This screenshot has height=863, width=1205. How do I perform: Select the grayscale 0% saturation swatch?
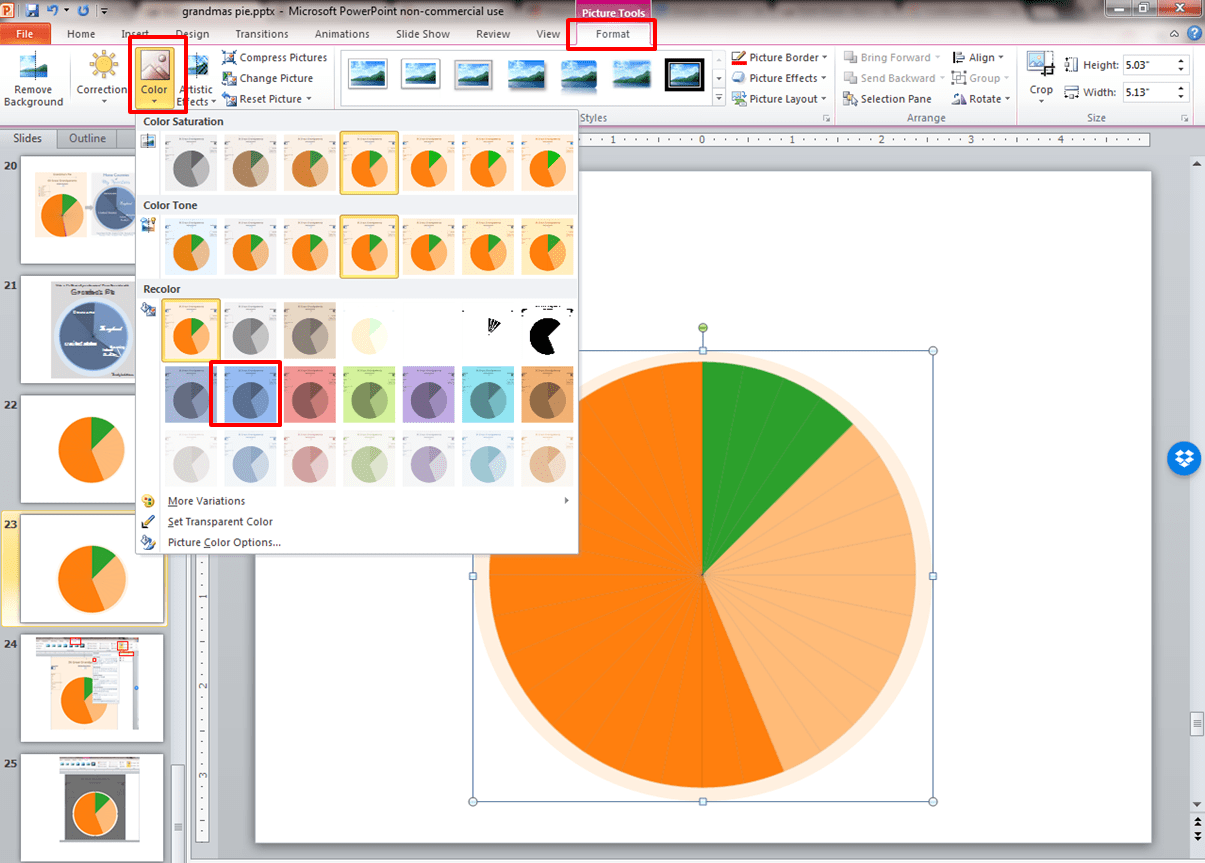[x=191, y=162]
